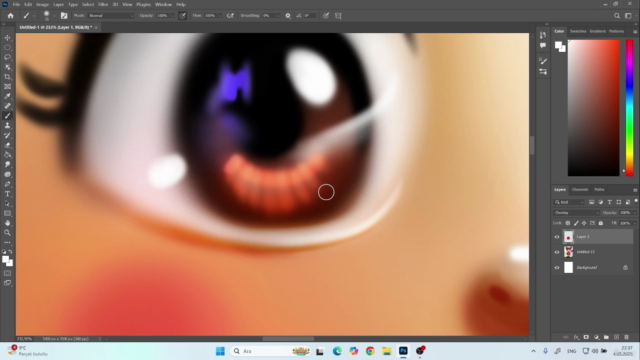Click the Home button in options bar

(11, 16)
